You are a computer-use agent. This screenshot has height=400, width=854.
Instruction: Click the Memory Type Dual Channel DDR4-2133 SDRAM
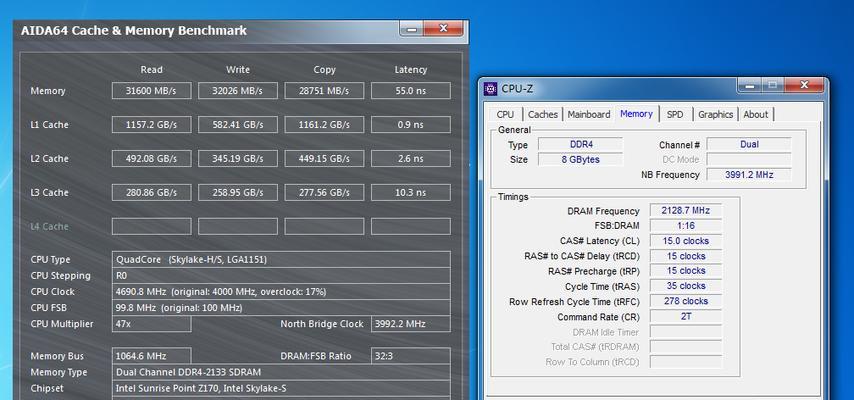[x=281, y=372]
